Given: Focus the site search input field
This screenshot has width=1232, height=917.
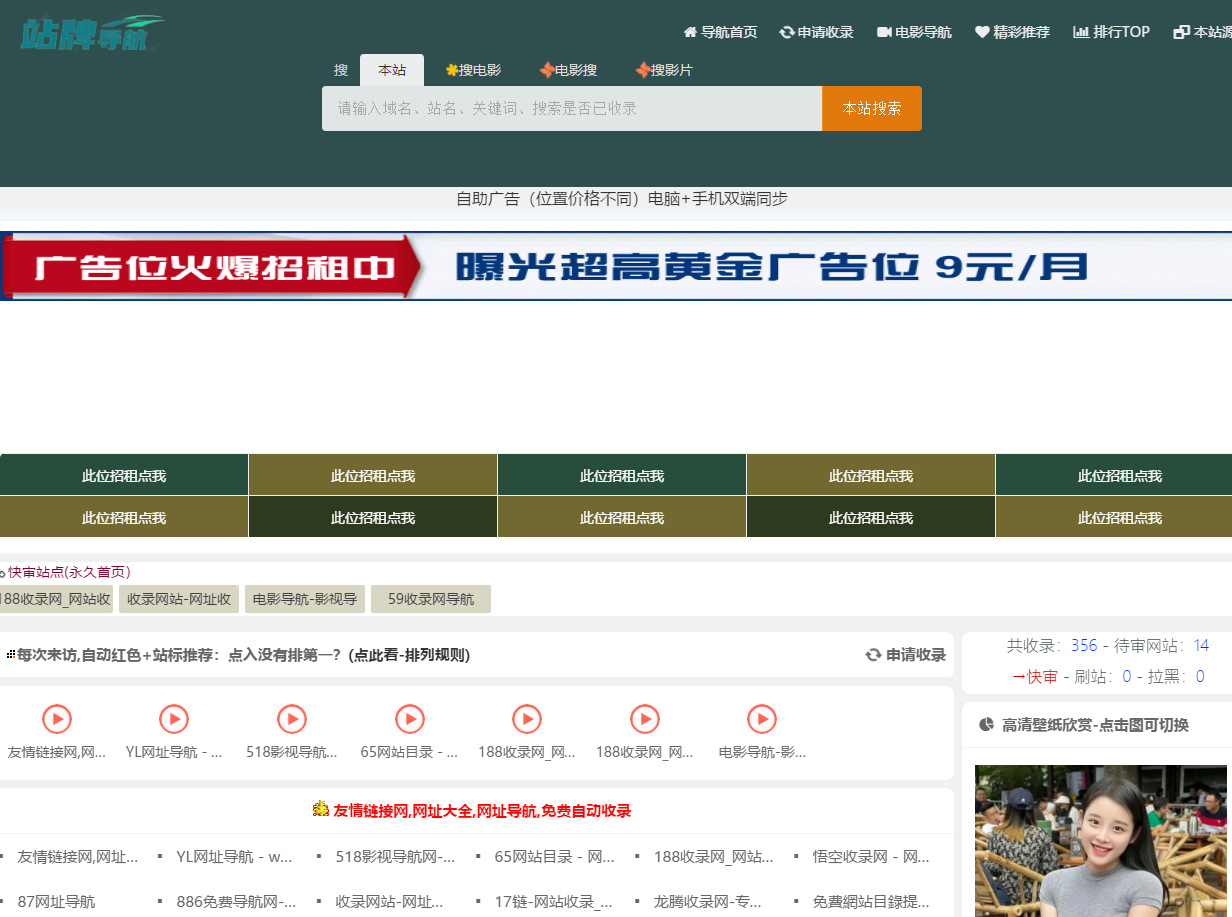Looking at the screenshot, I should (571, 108).
